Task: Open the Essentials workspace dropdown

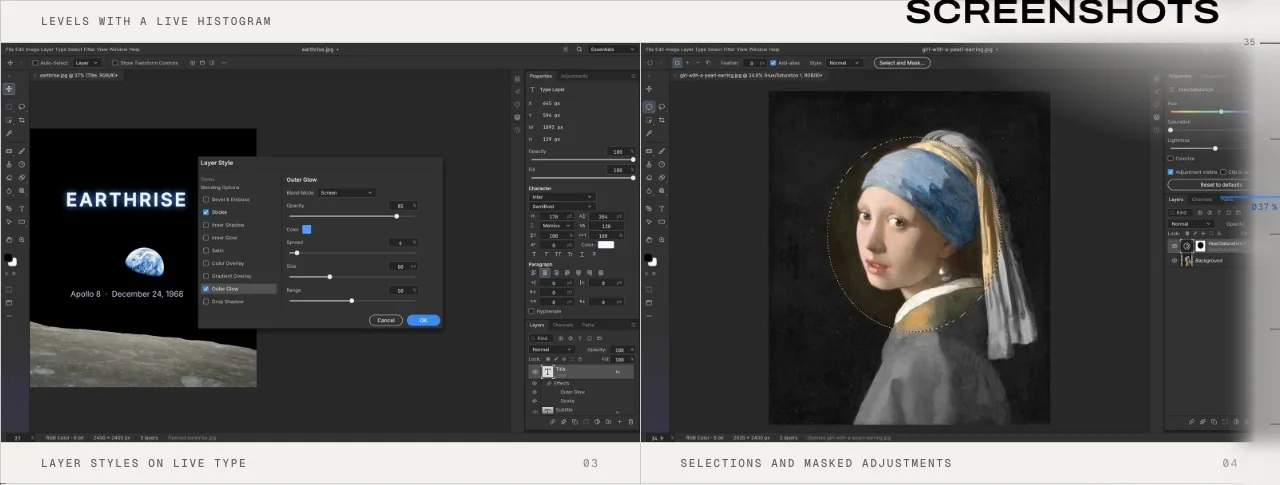Action: click(612, 49)
